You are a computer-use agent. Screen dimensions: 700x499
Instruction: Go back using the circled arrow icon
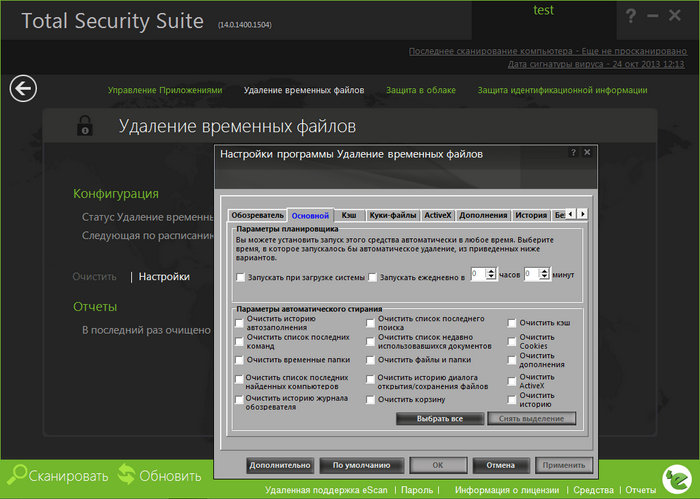point(23,88)
